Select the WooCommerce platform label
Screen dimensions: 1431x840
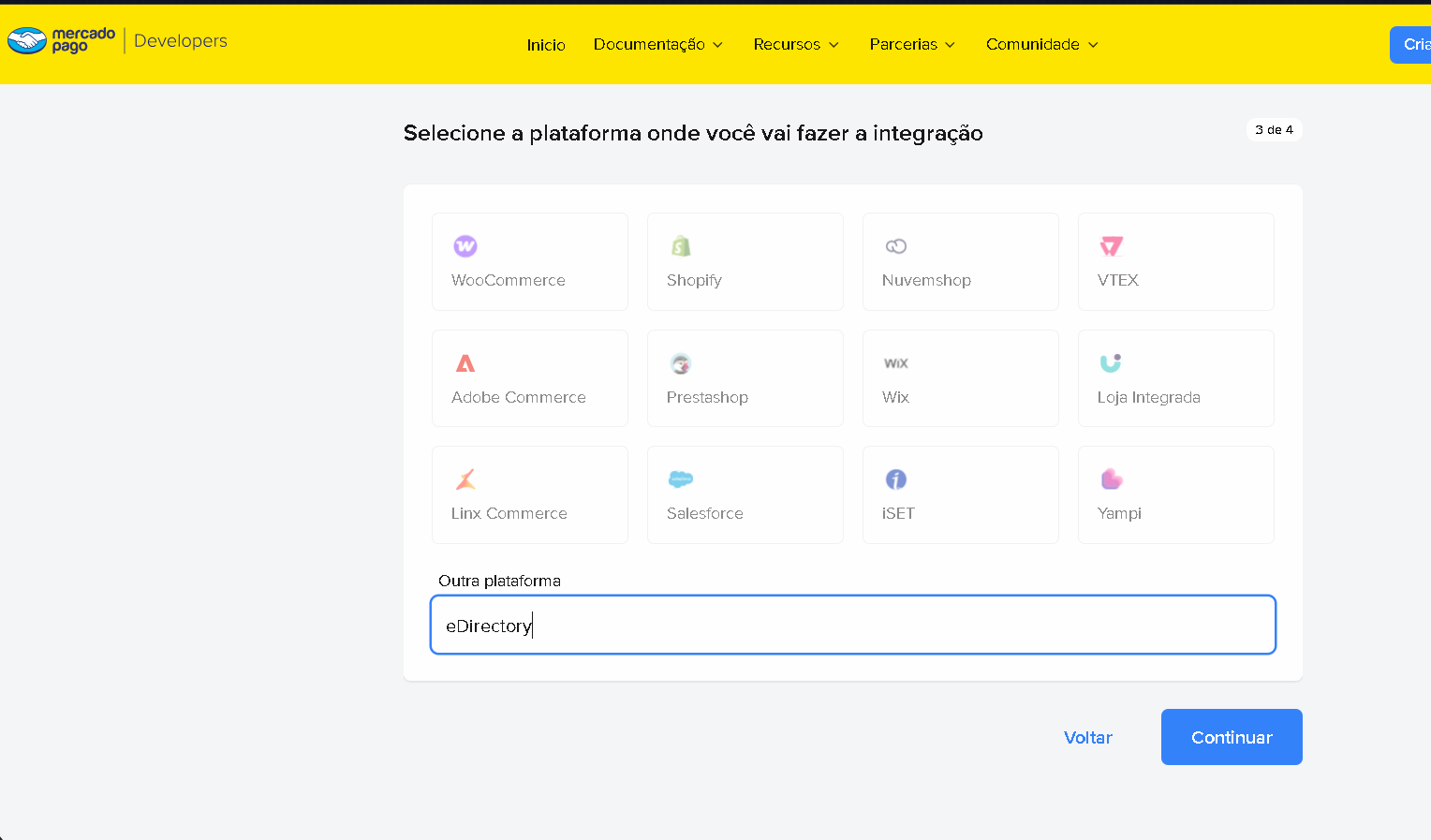pyautogui.click(x=509, y=280)
